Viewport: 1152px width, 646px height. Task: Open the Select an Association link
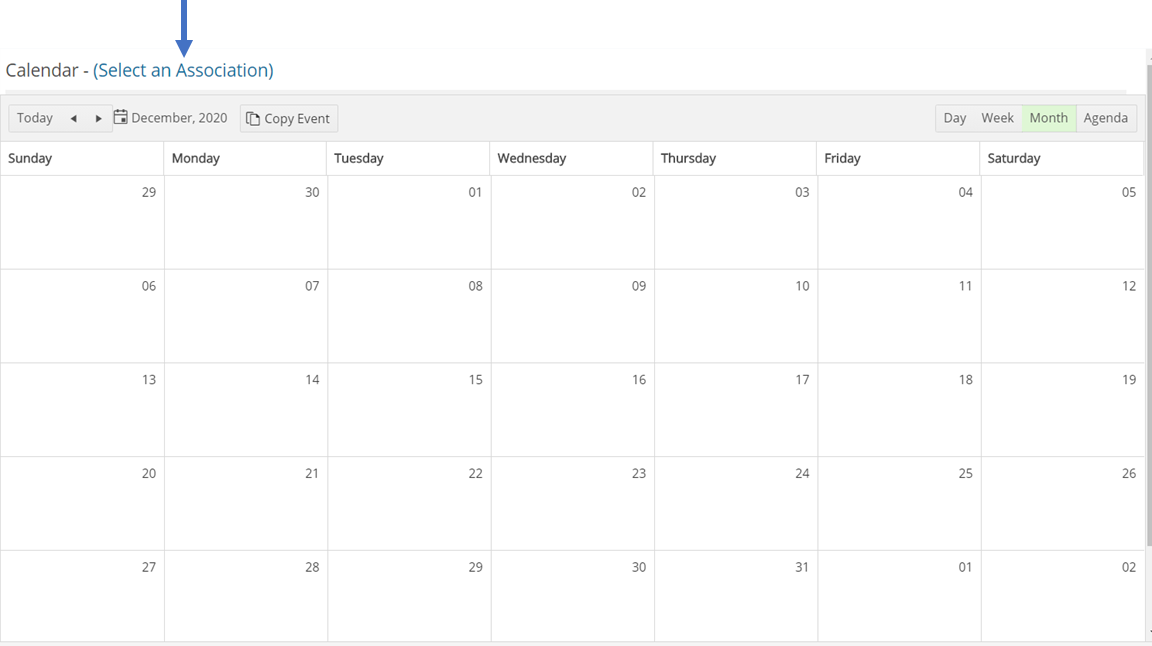183,70
